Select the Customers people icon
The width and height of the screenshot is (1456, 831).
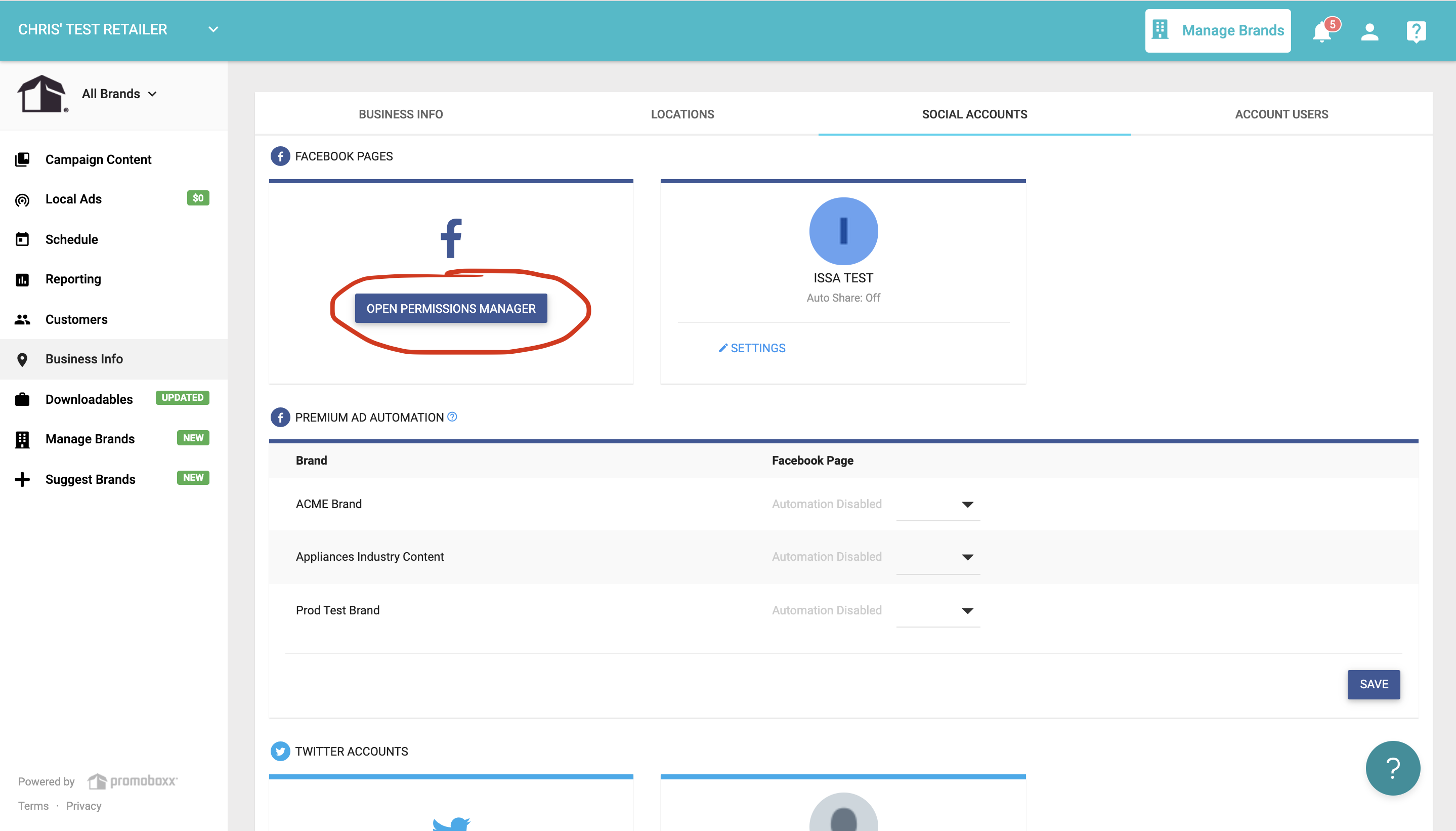coord(22,319)
